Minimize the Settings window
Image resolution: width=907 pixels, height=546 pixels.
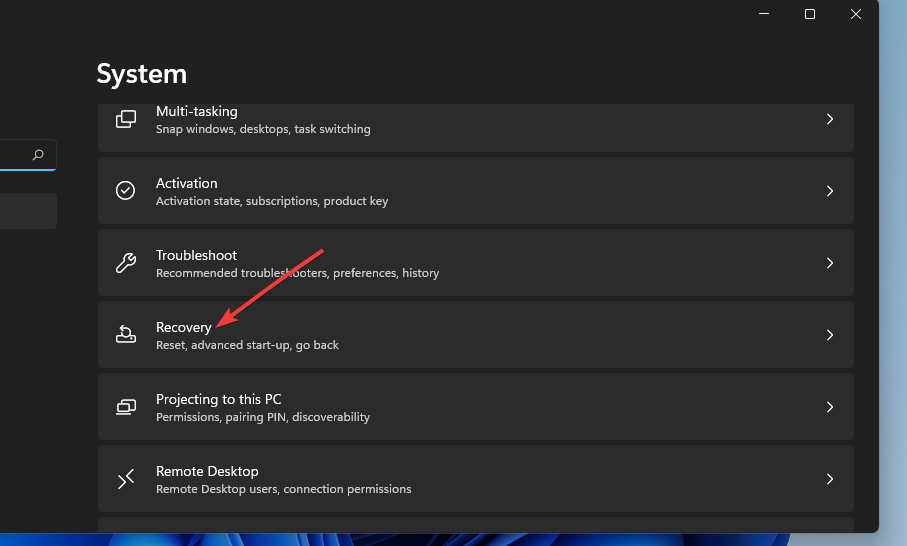764,14
